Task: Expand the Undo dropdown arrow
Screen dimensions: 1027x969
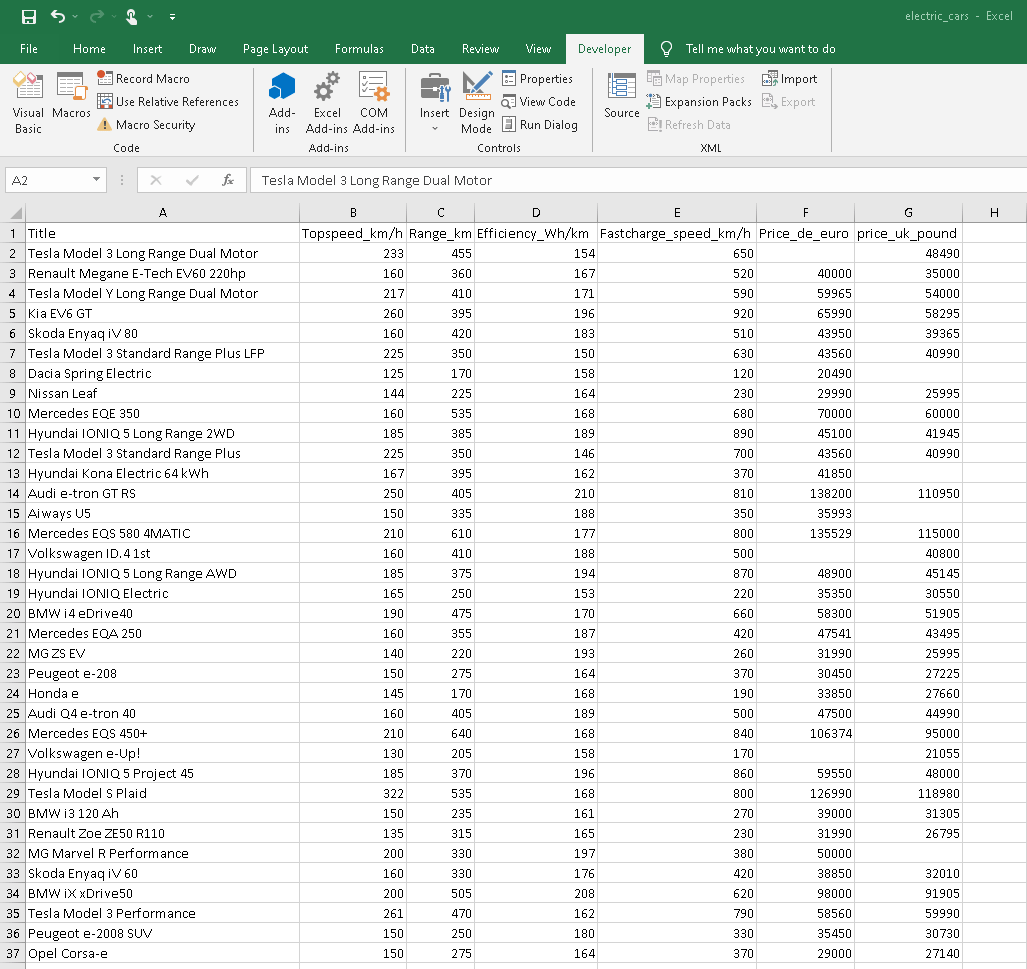Action: [73, 15]
